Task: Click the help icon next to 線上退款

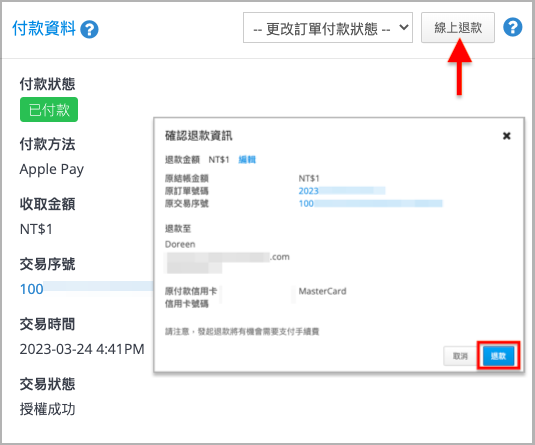Action: pyautogui.click(x=512, y=27)
